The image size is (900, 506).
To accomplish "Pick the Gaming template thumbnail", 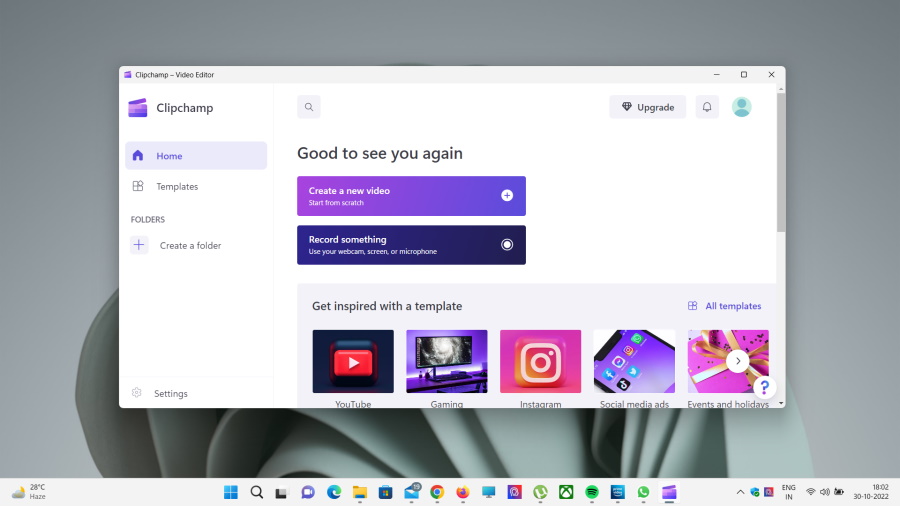I will (x=447, y=361).
